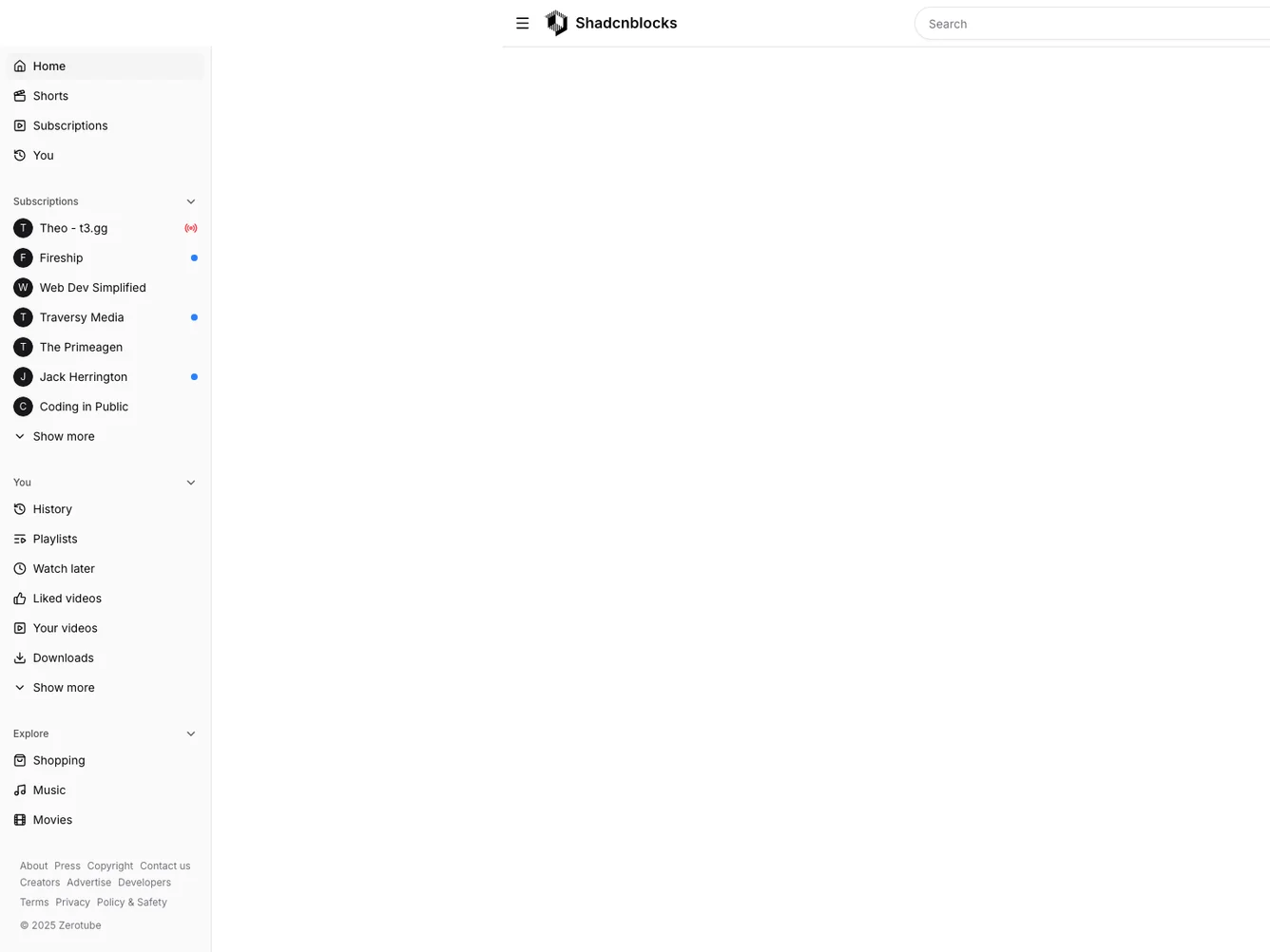Open Shorts from the sidebar
This screenshot has height=952, width=1270.
(x=50, y=96)
